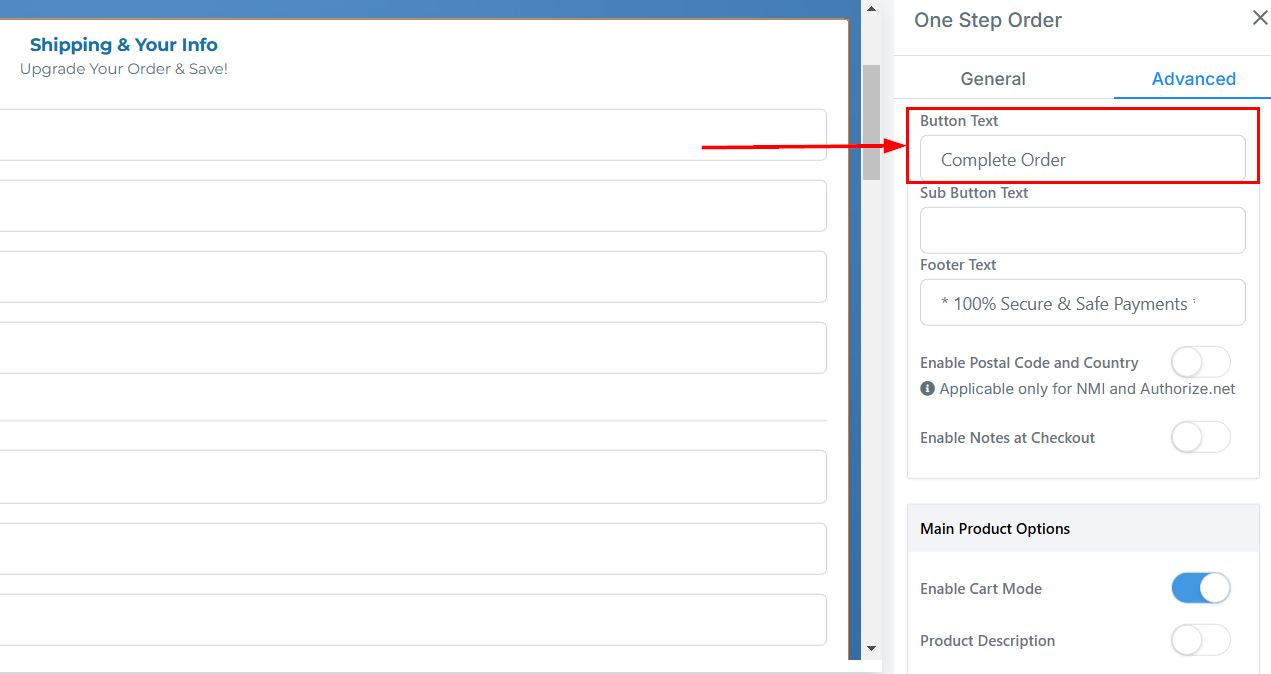Click the info icon beside NMI note

pos(927,389)
